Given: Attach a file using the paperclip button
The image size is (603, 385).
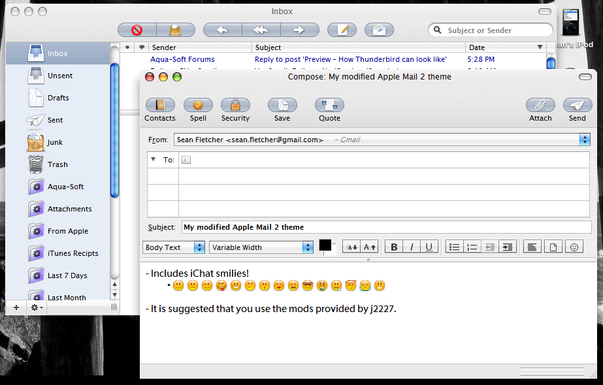Looking at the screenshot, I should click(540, 110).
